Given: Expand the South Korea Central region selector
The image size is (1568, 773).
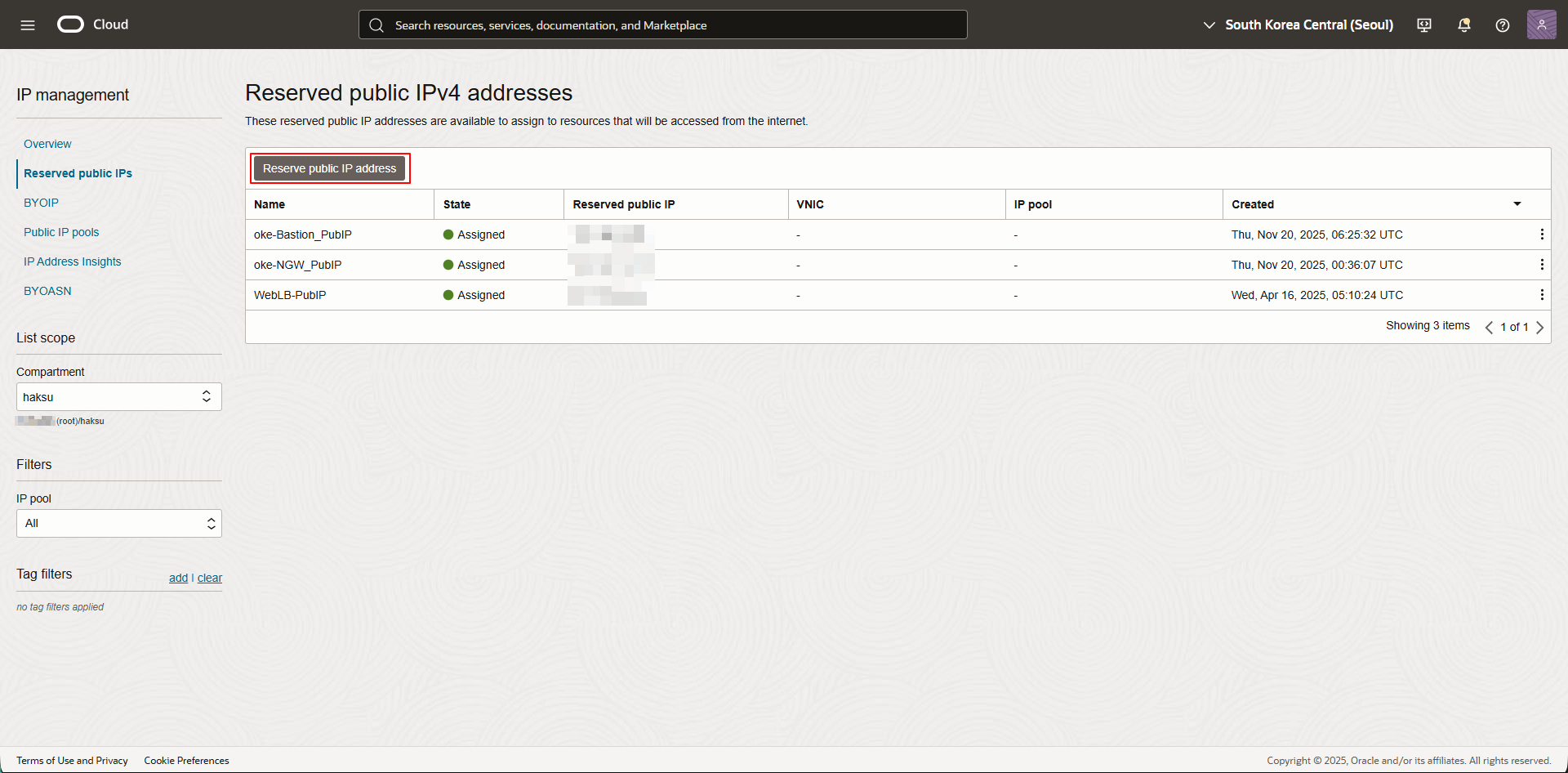Looking at the screenshot, I should point(1298,25).
